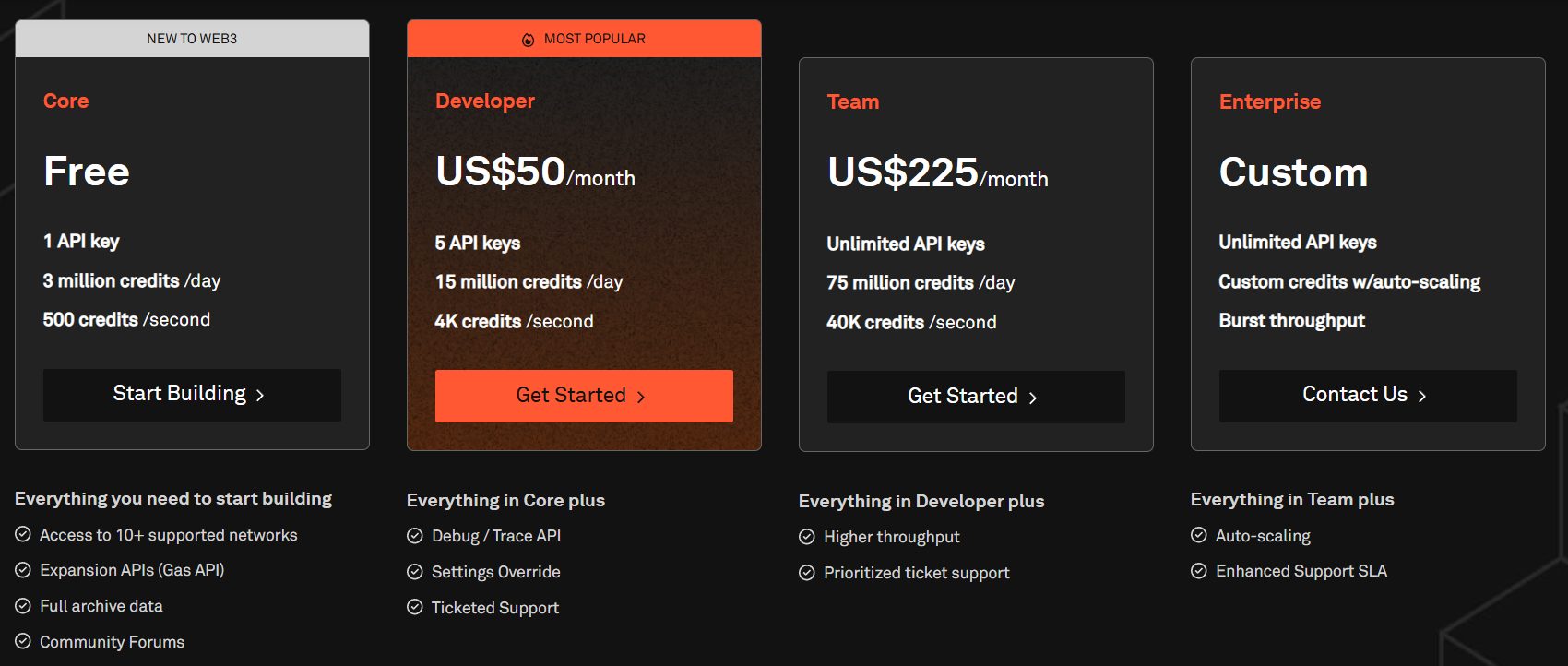Click check icon next to Expansion APIs
1568x666 pixels.
(23, 570)
